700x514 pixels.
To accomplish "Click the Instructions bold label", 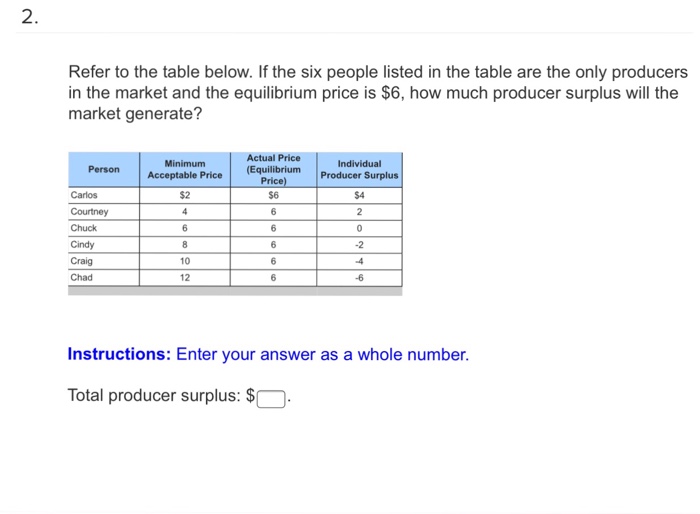I will click(119, 354).
